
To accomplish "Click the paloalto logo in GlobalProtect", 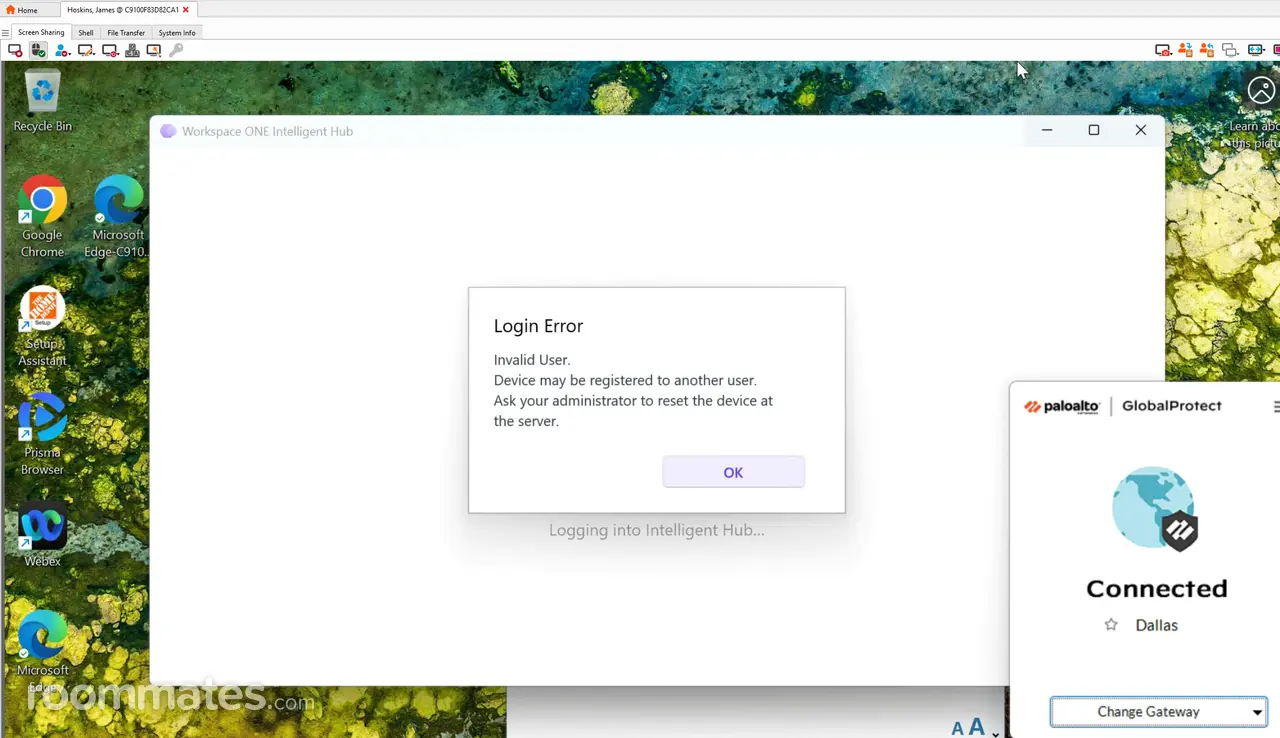I will click(1062, 406).
